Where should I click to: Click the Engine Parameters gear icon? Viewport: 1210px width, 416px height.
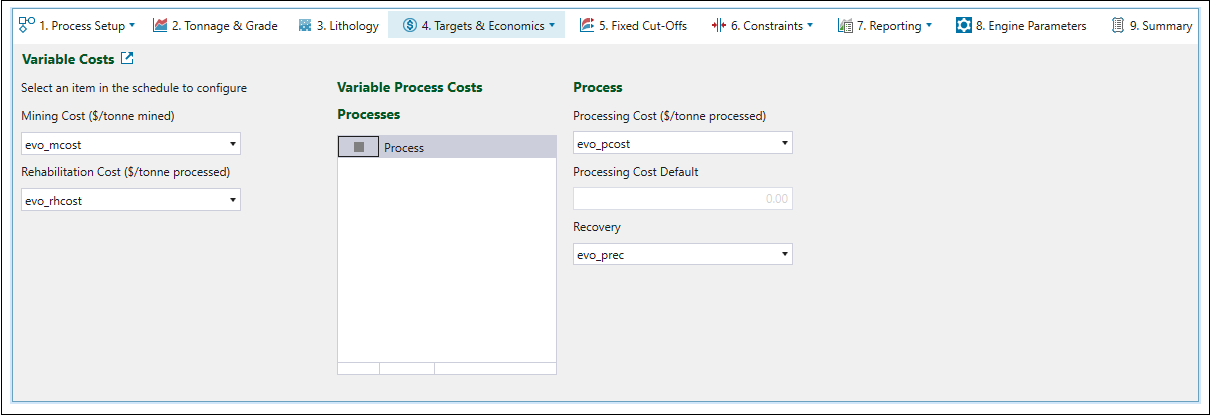pyautogui.click(x=963, y=25)
